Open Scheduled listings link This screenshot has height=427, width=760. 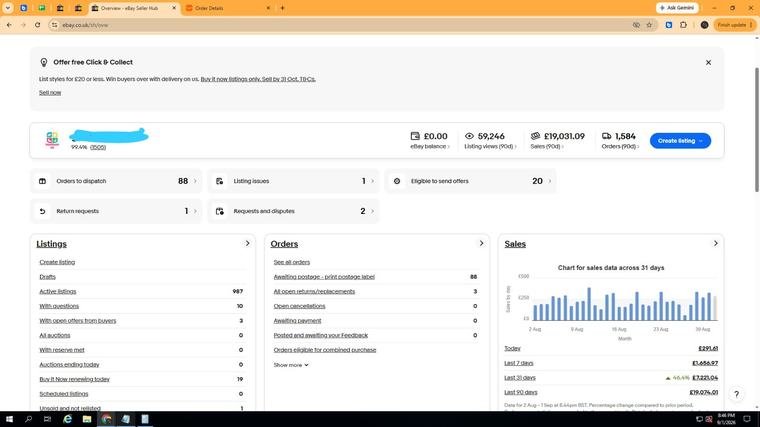click(x=63, y=394)
